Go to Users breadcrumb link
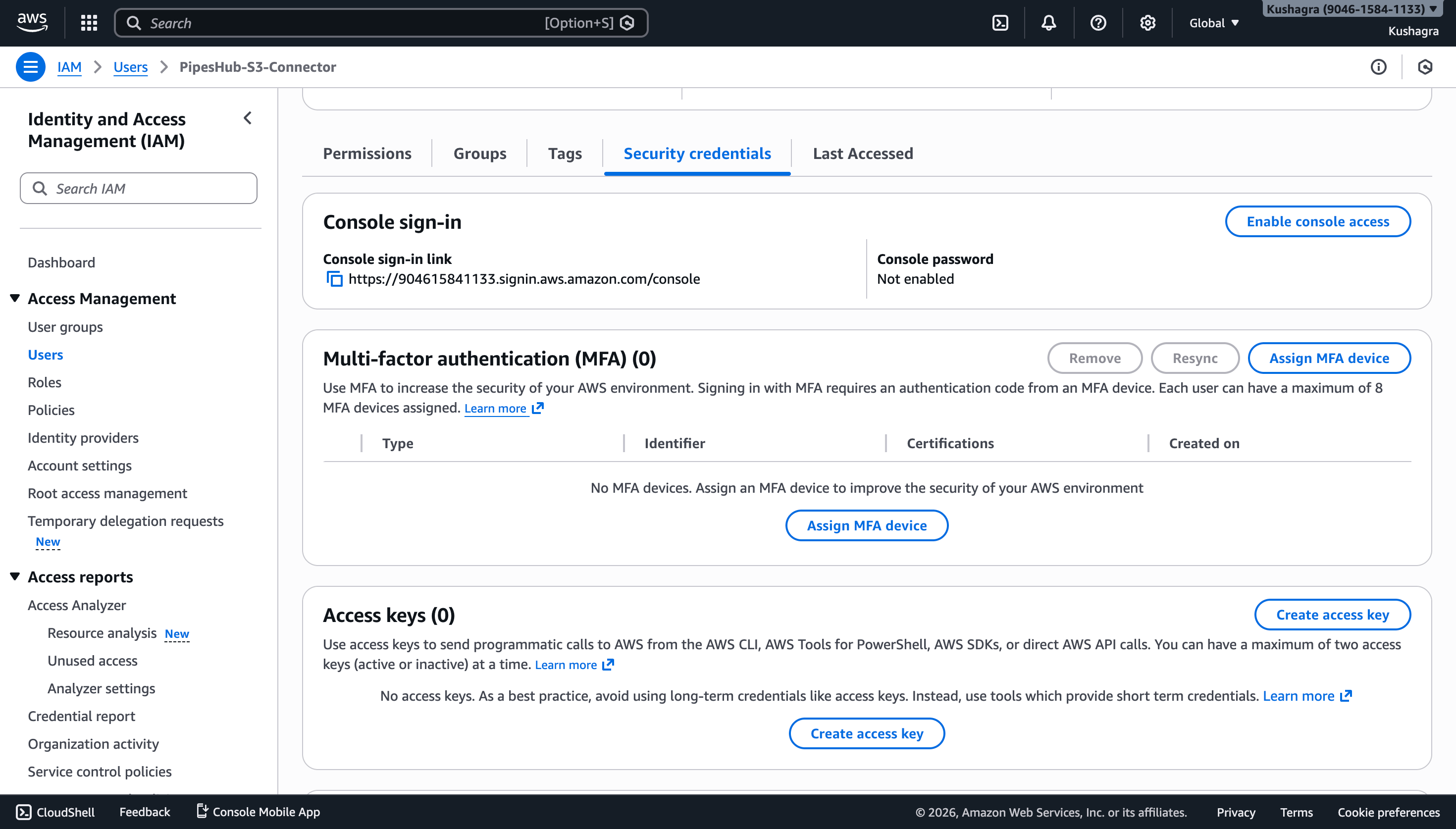Image resolution: width=1456 pixels, height=829 pixels. (x=130, y=67)
